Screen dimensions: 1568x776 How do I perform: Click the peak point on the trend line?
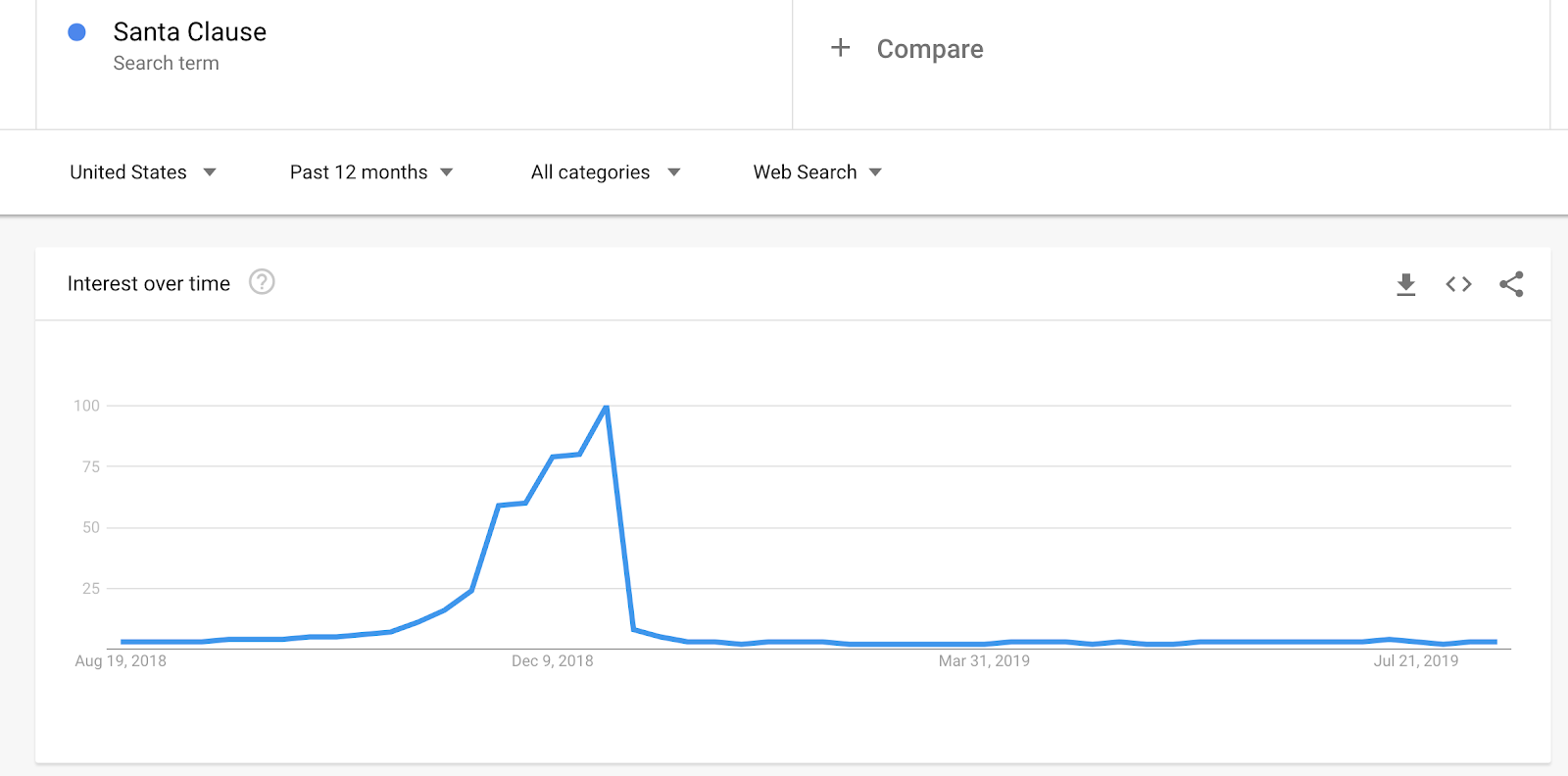click(x=606, y=405)
